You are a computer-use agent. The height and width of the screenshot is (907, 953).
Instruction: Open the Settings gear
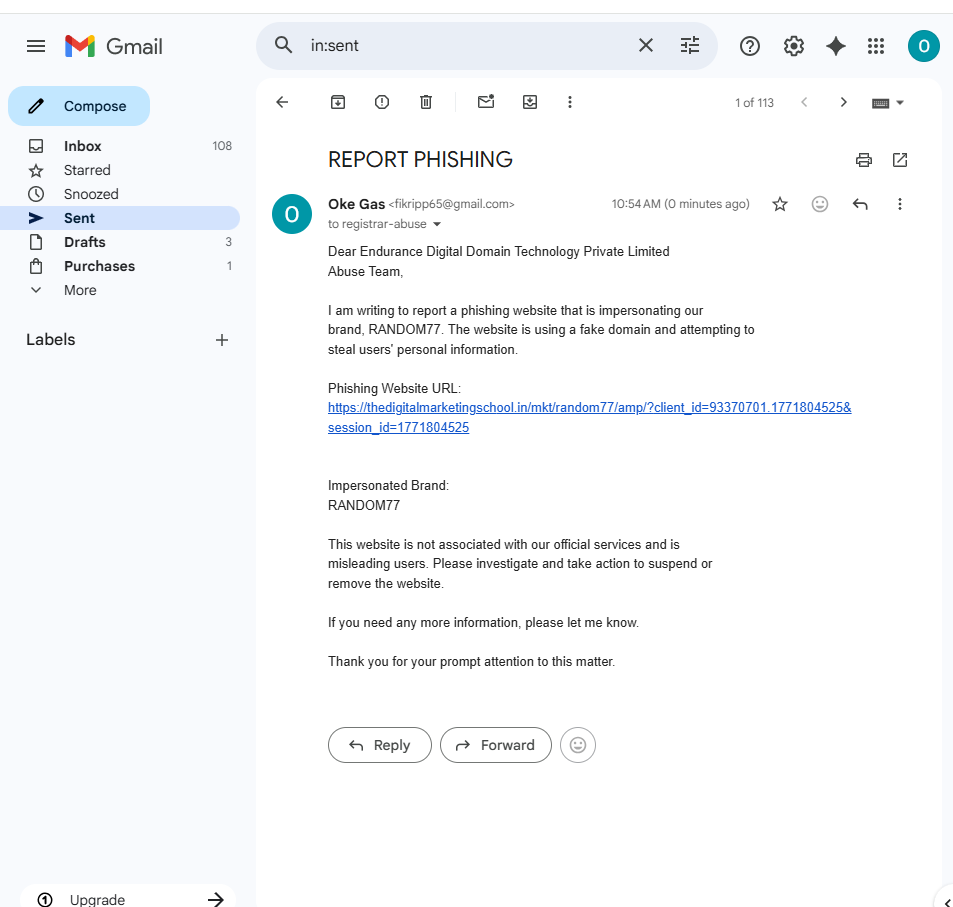point(793,46)
